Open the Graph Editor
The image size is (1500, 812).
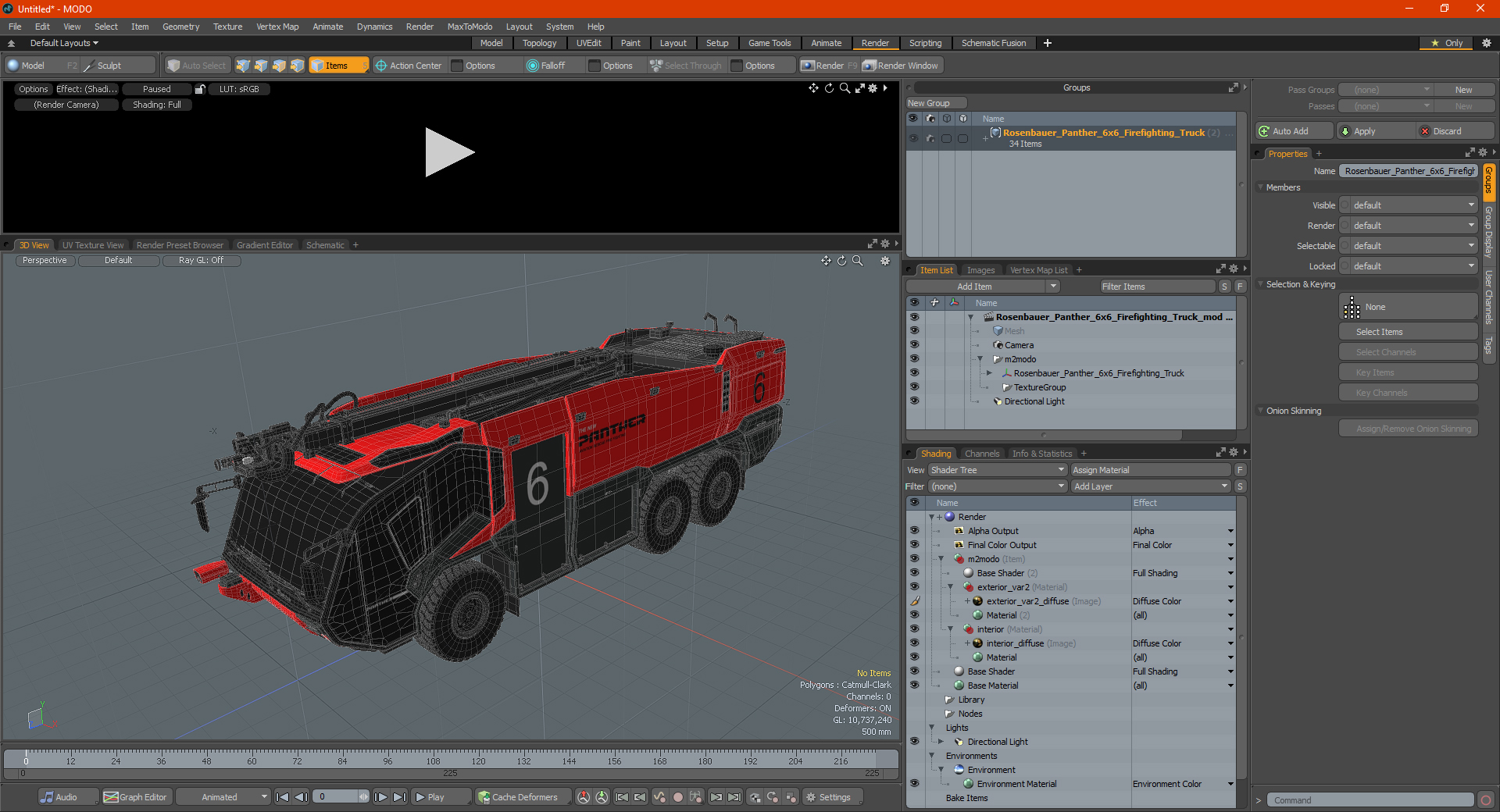click(135, 797)
